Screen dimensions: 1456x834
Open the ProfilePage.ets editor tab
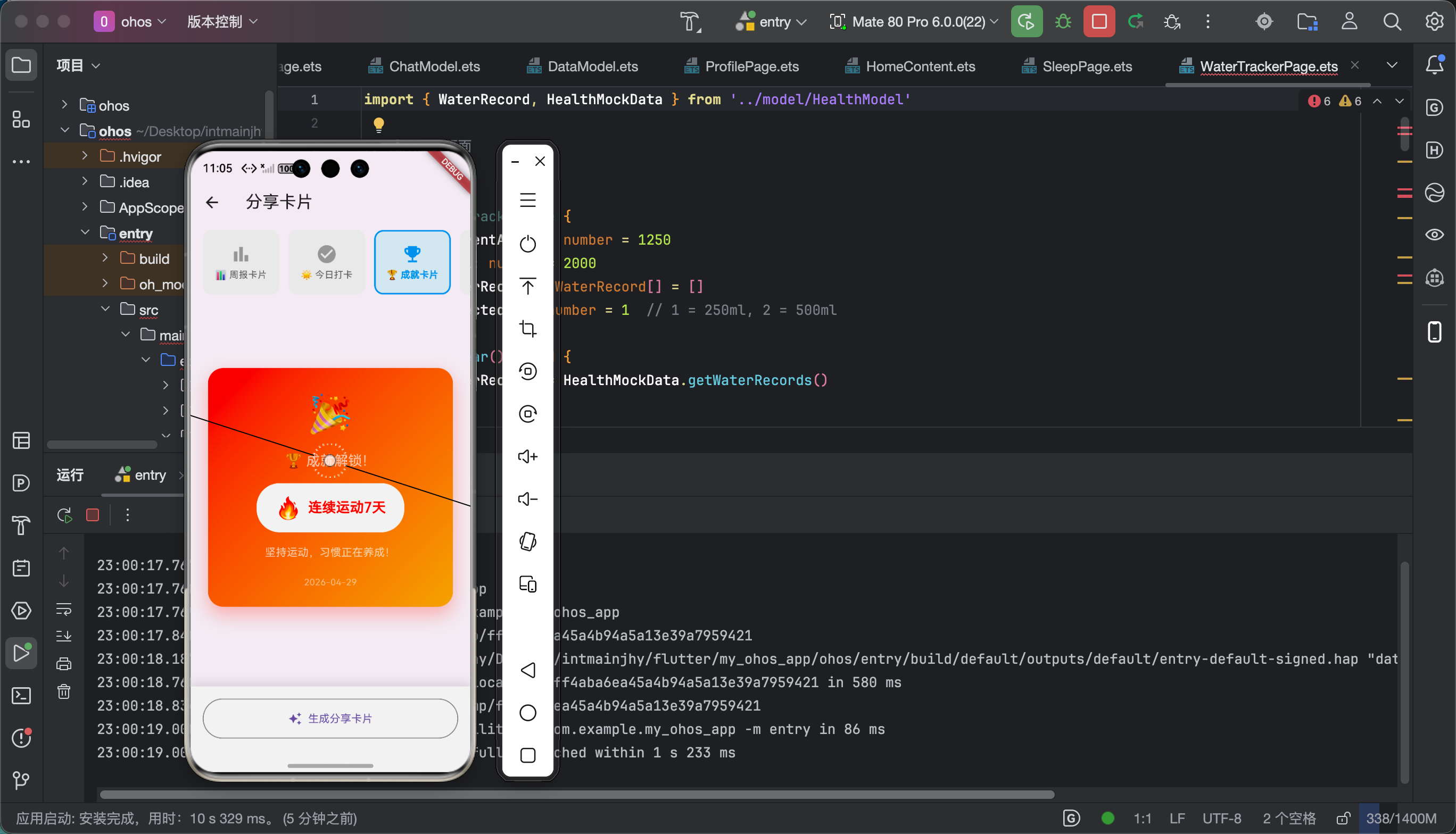click(x=751, y=66)
